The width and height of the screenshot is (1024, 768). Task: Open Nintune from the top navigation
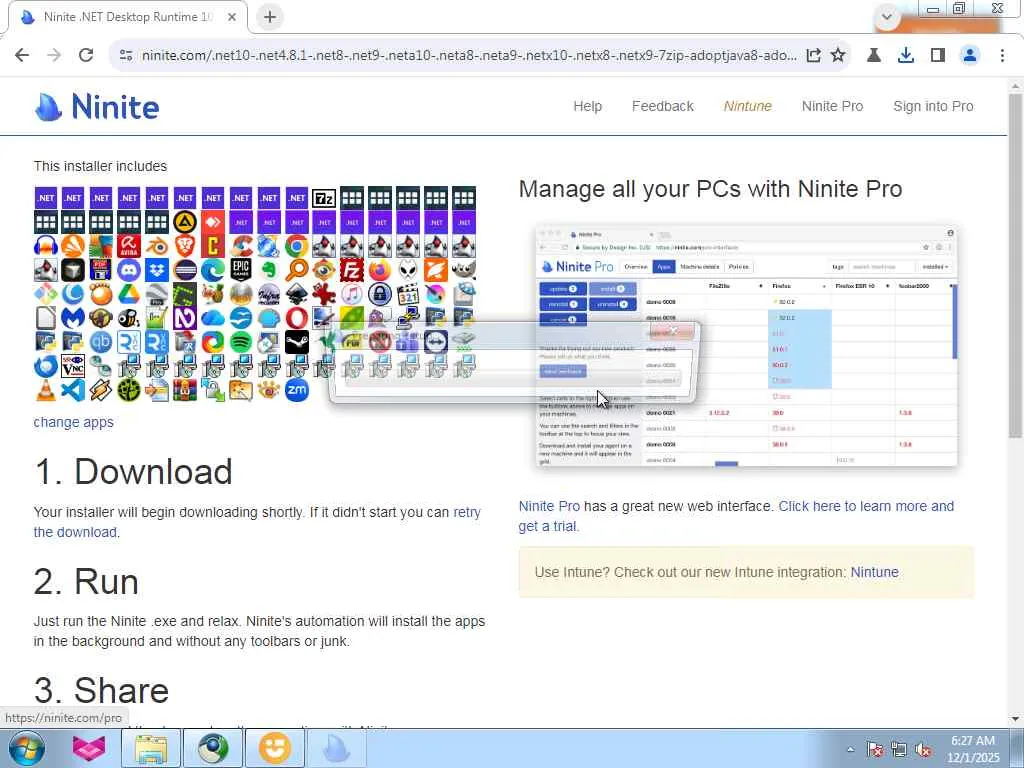747,106
